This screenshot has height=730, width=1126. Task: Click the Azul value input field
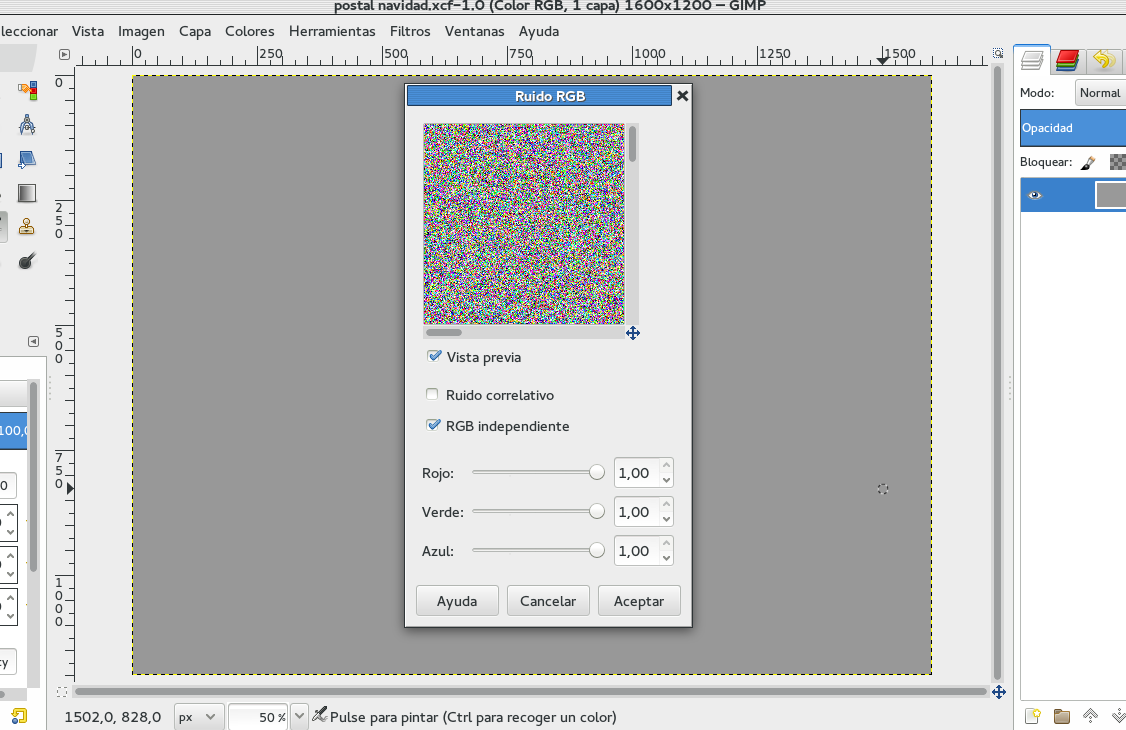[638, 550]
